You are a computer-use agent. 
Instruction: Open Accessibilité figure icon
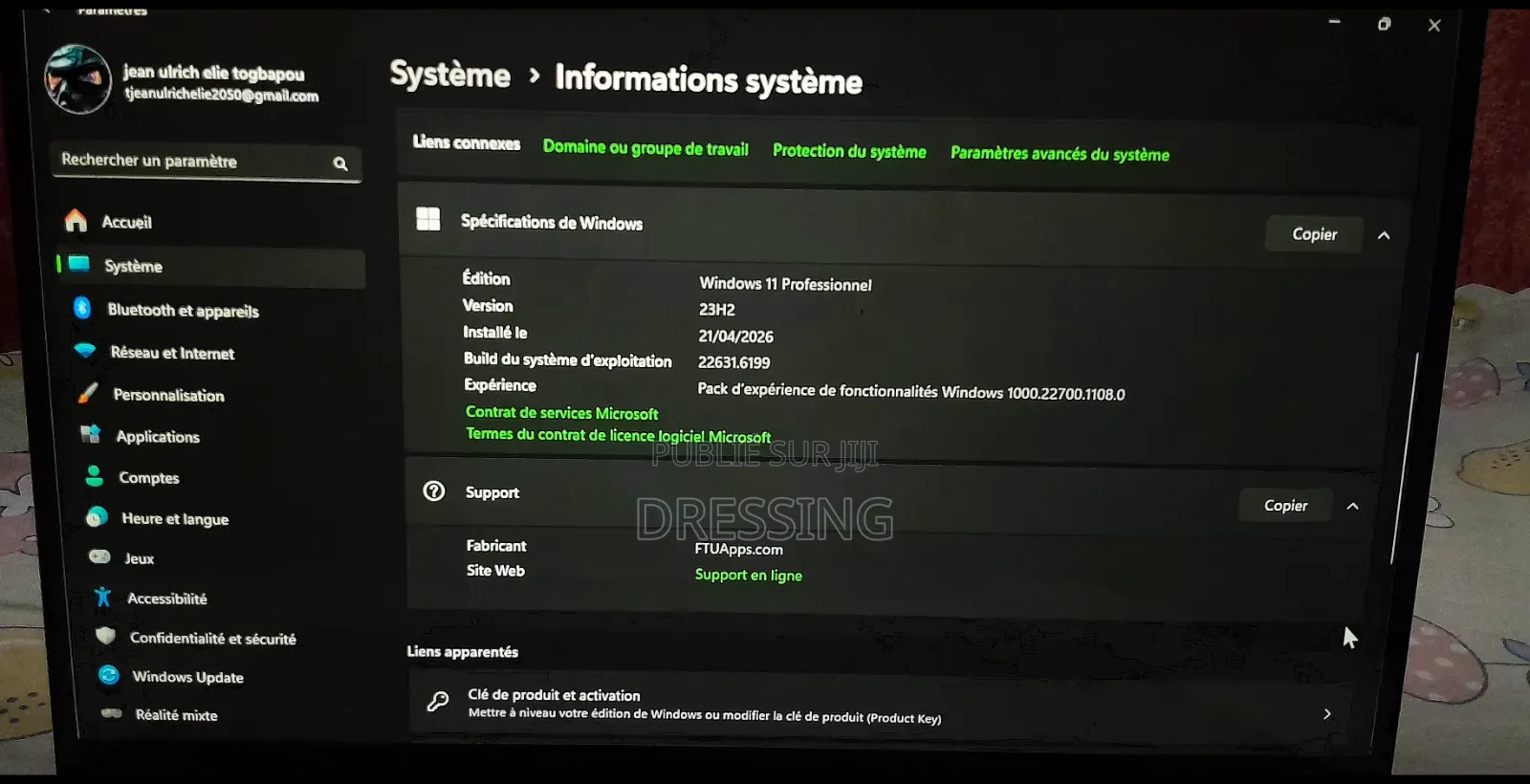click(102, 598)
